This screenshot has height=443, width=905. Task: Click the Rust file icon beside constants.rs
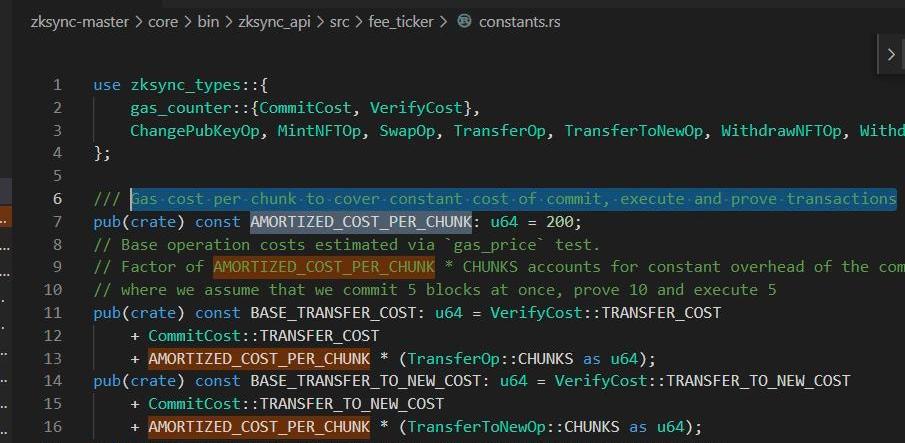coord(464,21)
